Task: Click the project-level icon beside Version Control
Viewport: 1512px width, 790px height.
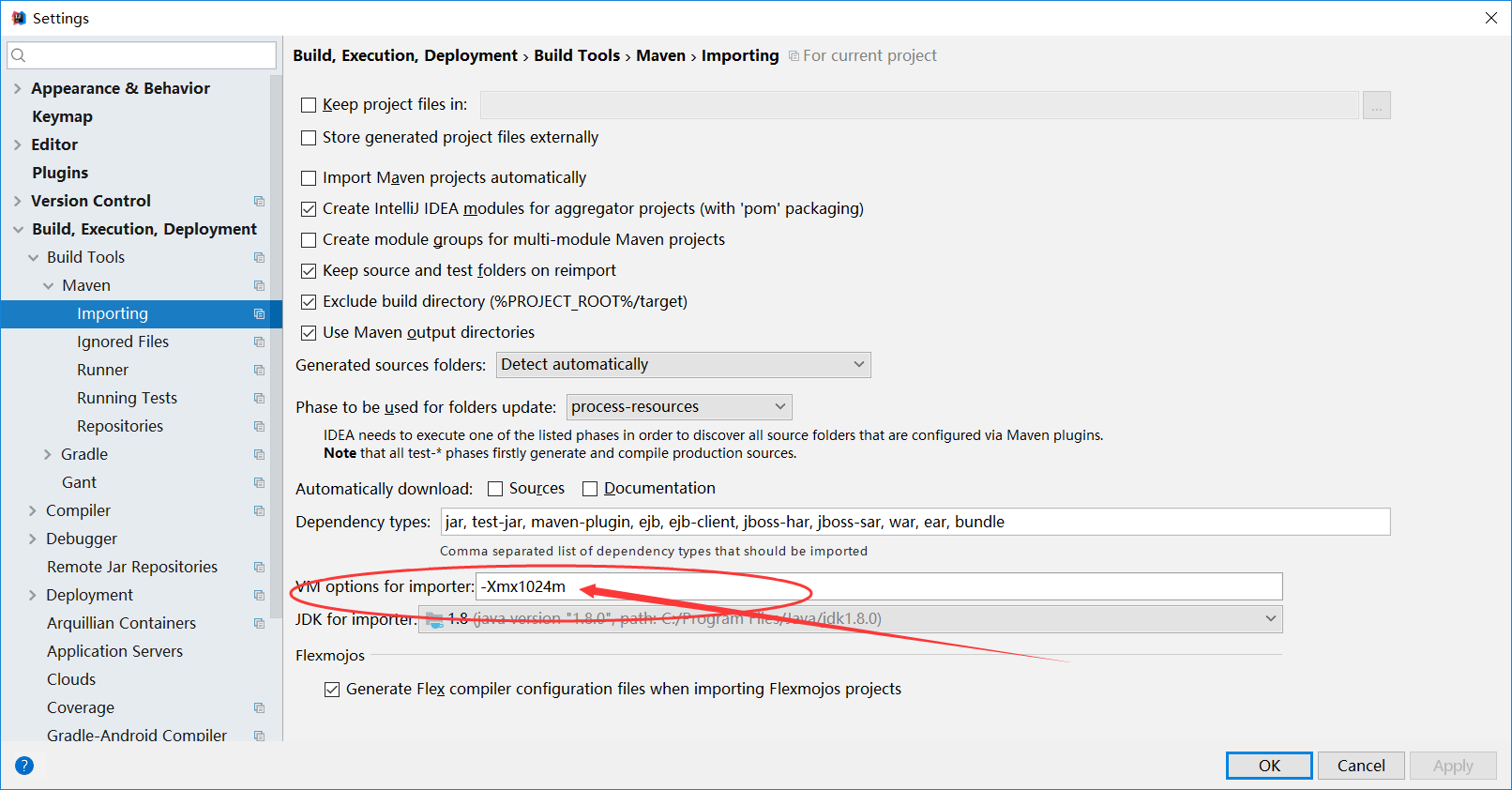Action: 259,201
